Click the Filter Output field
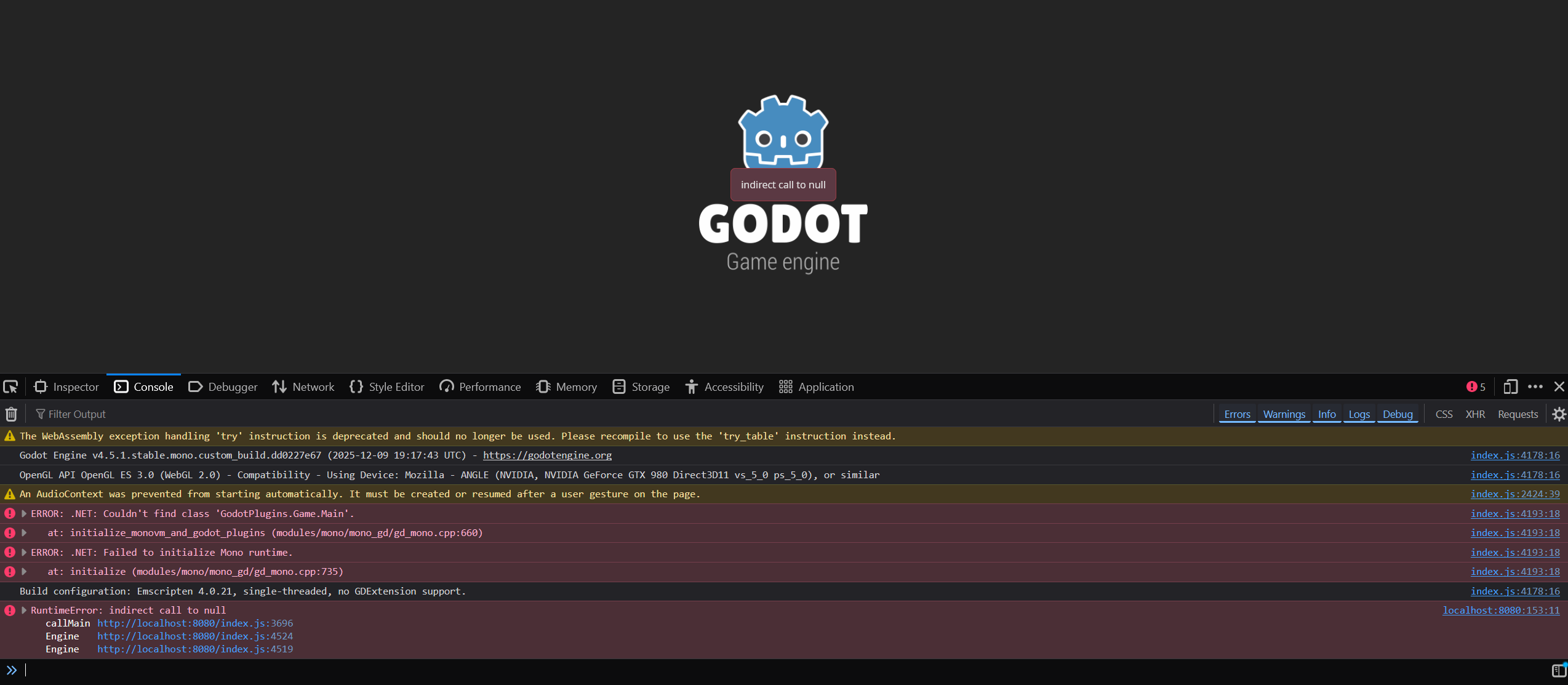The image size is (1568, 685). click(77, 414)
